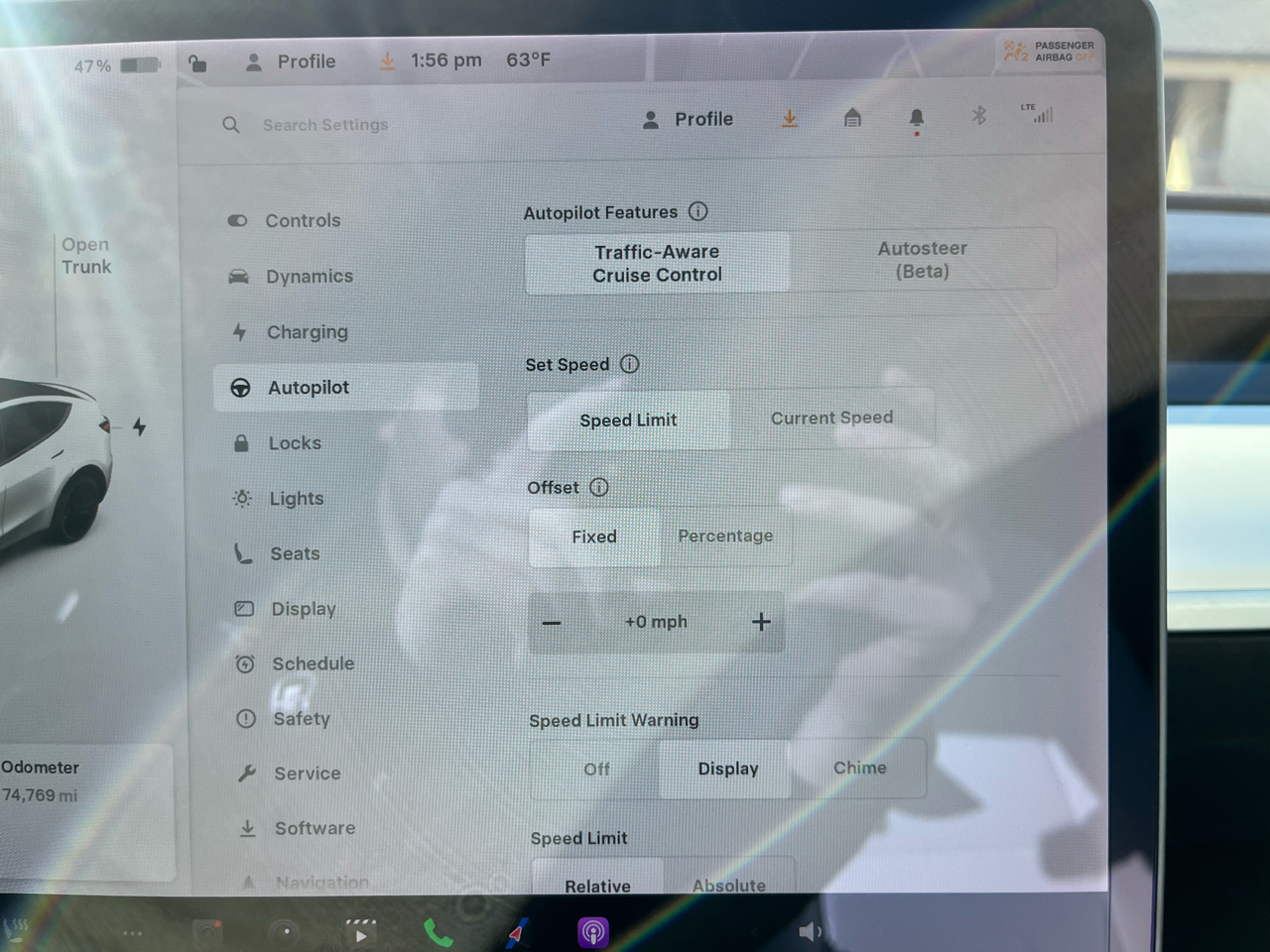Tap the notification bell icon

pos(916,119)
